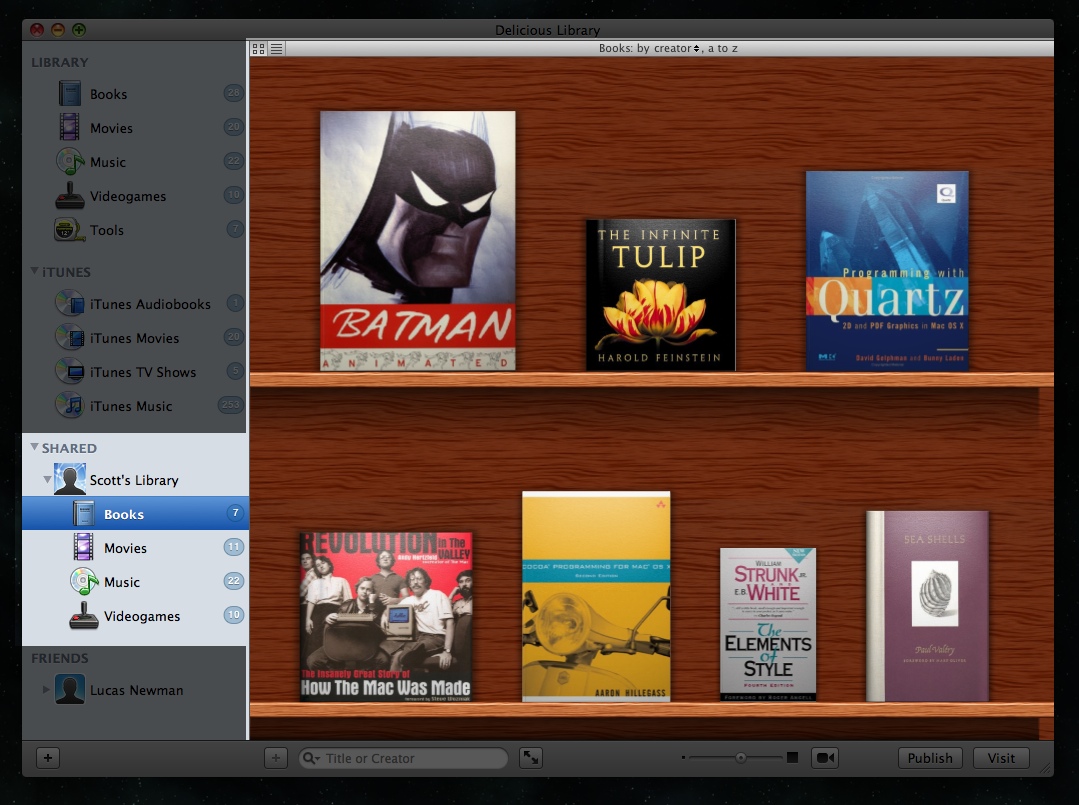Viewport: 1079px width, 805px height.
Task: Collapse Scott's Library tree
Action: click(47, 480)
